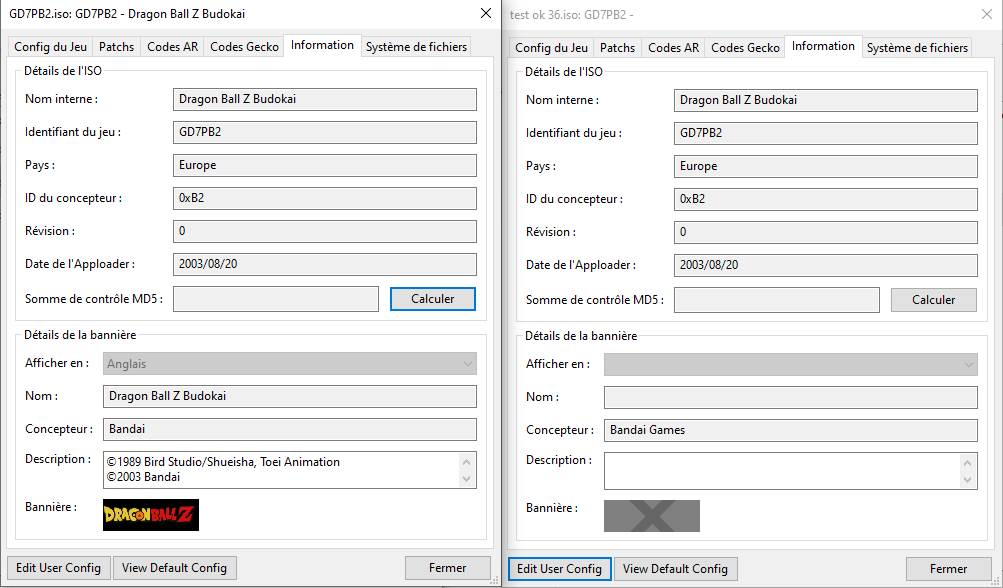1003x588 pixels.
Task: Click ID du concepteur field in test ok 36.iso window
Action: pyautogui.click(x=825, y=200)
